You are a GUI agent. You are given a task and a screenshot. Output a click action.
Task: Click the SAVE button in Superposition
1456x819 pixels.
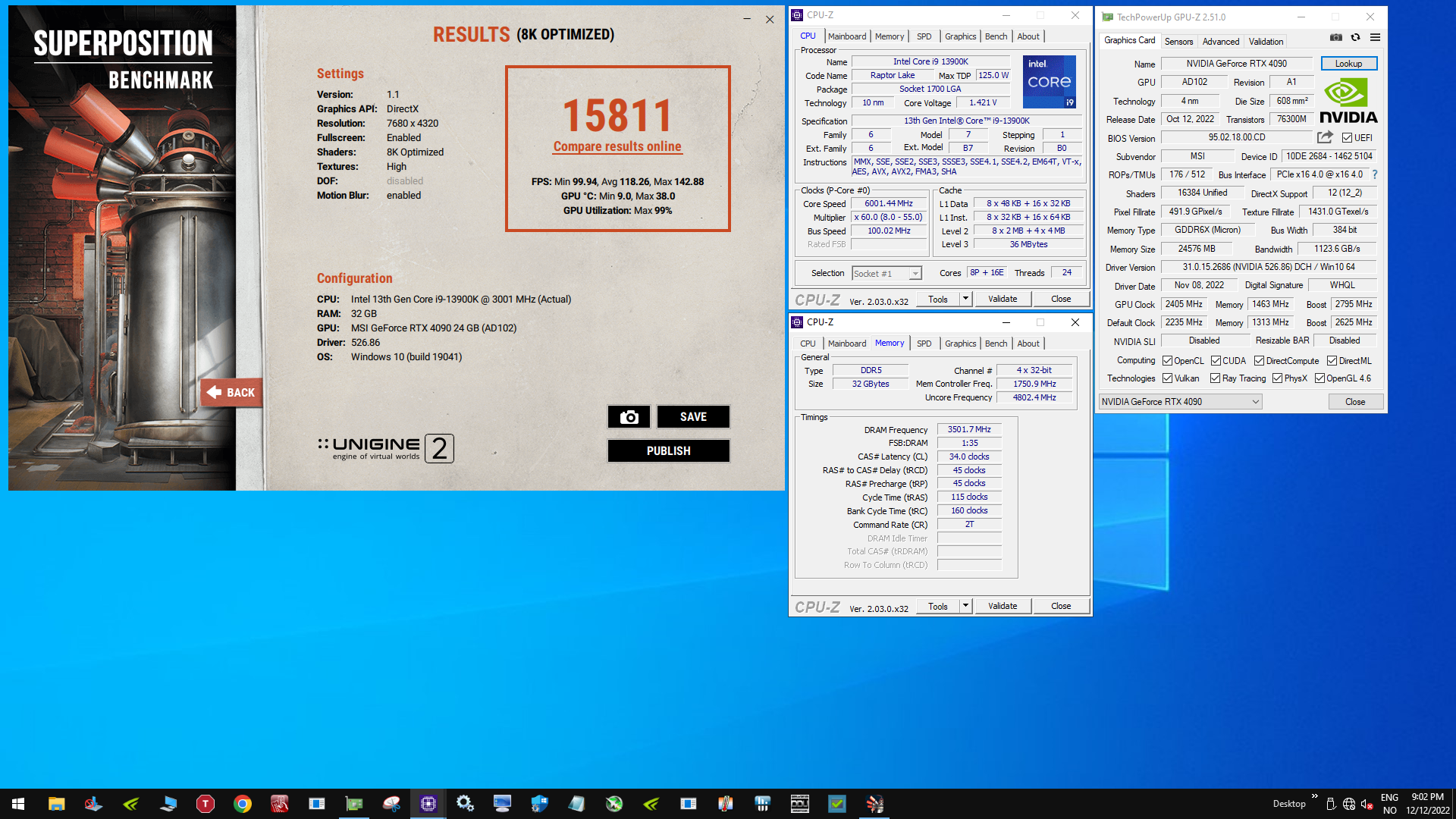tap(693, 417)
